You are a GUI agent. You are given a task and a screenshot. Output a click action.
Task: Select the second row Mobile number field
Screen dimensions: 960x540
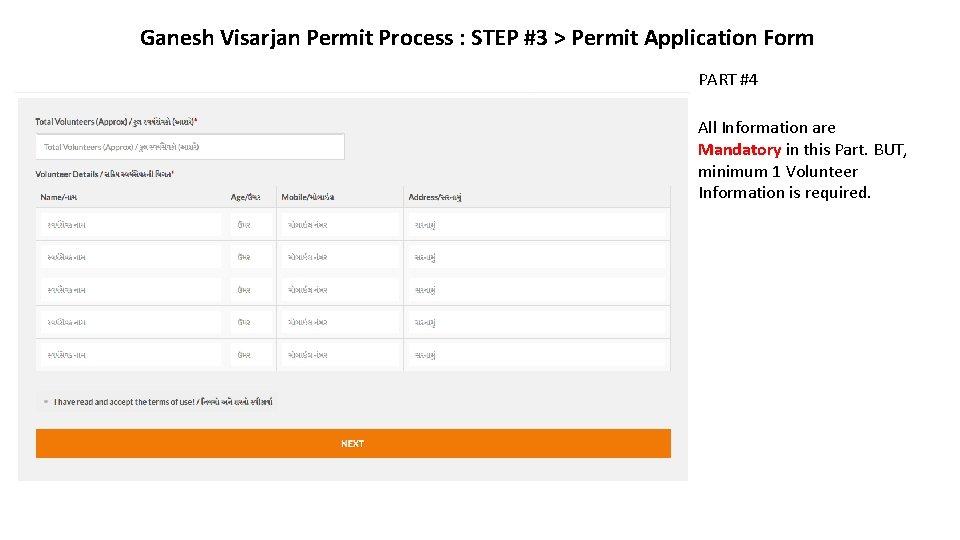point(340,257)
